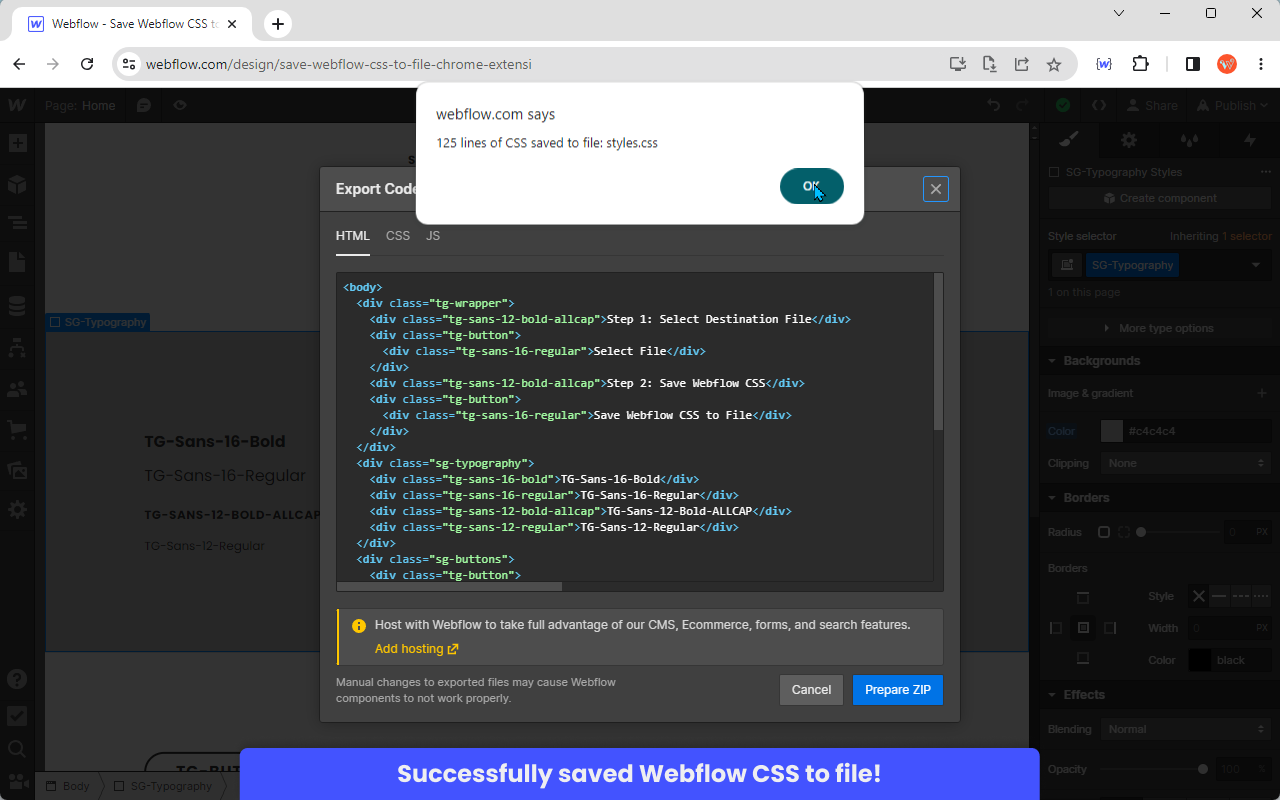Open the Clipping None dropdown
This screenshot has width=1280, height=800.
click(x=1186, y=463)
